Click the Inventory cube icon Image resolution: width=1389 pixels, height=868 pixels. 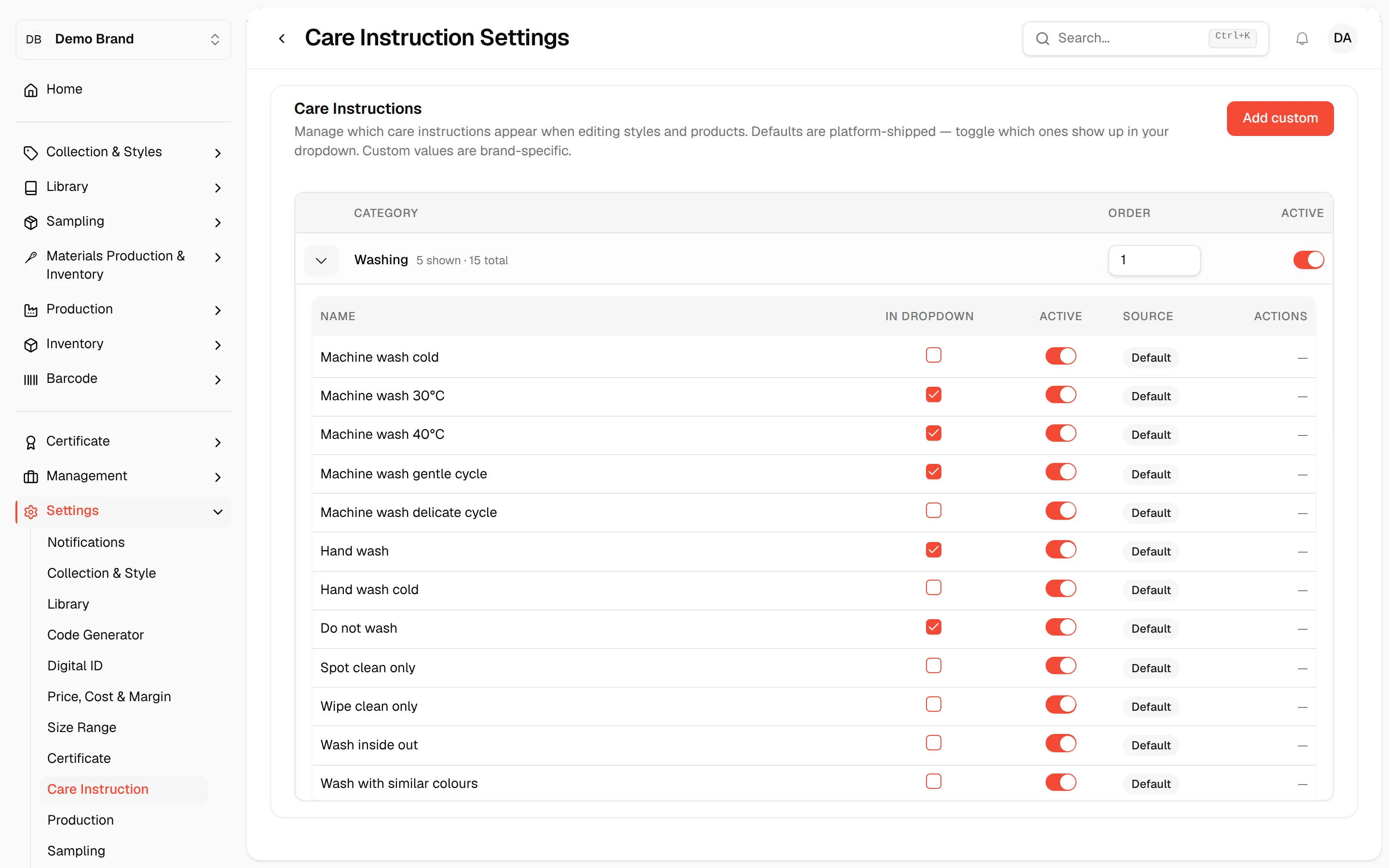point(31,344)
